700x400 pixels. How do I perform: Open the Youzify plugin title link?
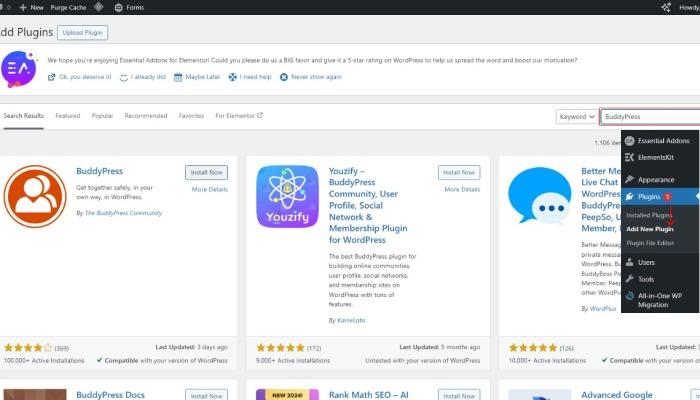(368, 205)
